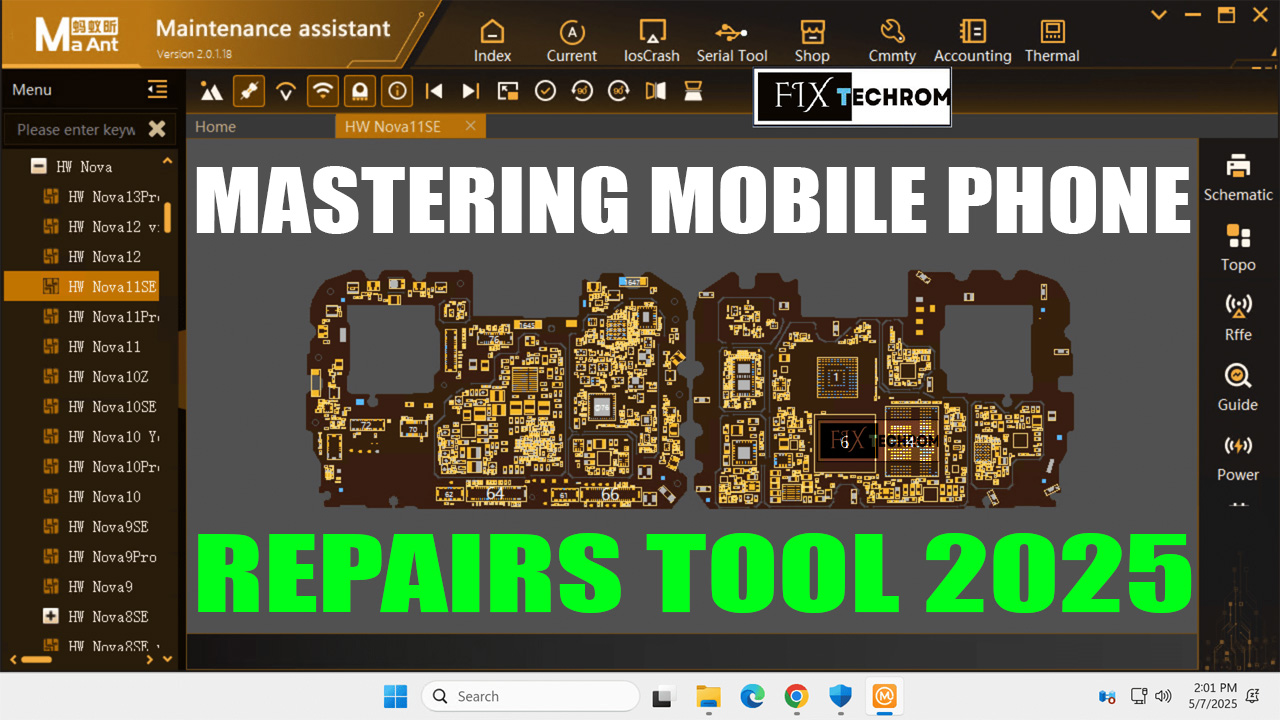Open the Topo view from right panel
This screenshot has height=720, width=1280.
1238,248
